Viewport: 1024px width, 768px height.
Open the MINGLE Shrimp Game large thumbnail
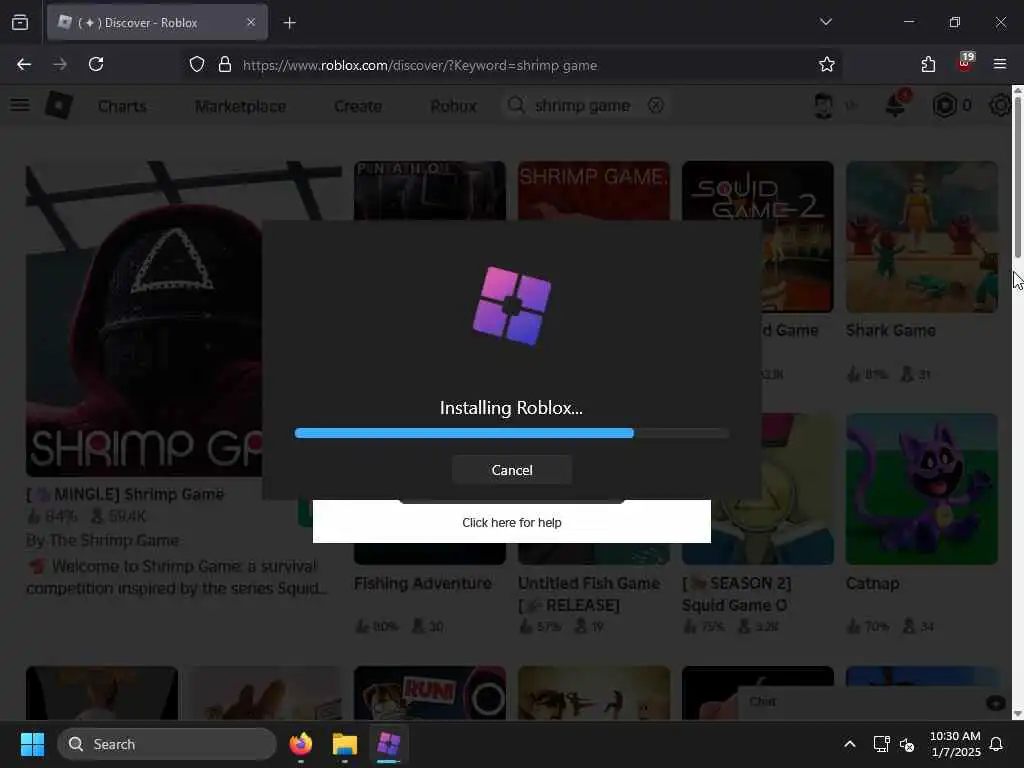pyautogui.click(x=144, y=319)
